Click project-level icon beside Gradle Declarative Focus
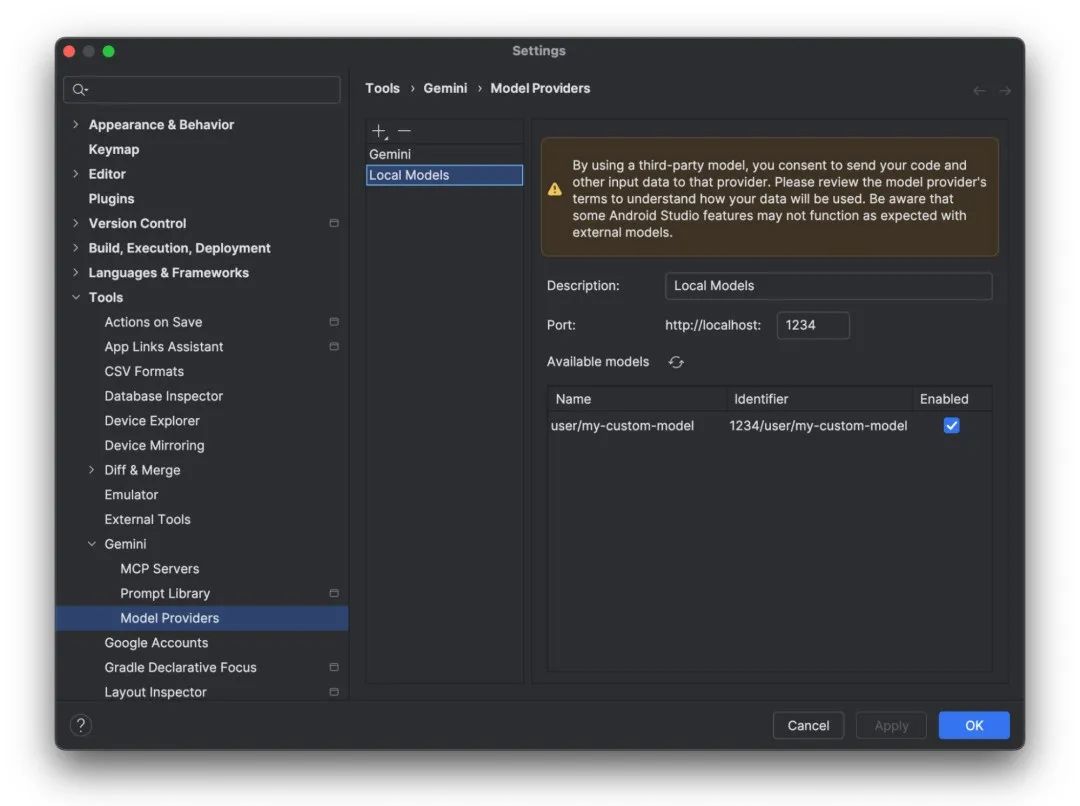 (x=334, y=667)
